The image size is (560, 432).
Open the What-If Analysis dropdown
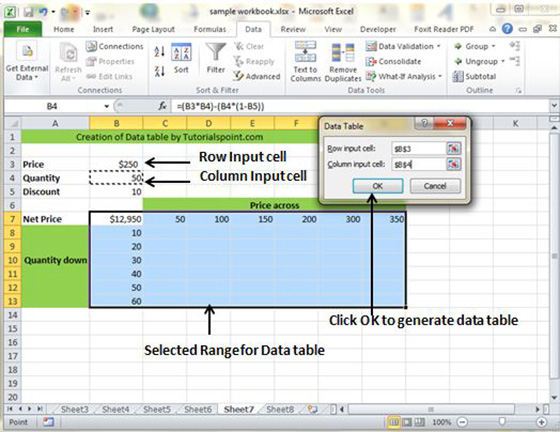pos(440,76)
